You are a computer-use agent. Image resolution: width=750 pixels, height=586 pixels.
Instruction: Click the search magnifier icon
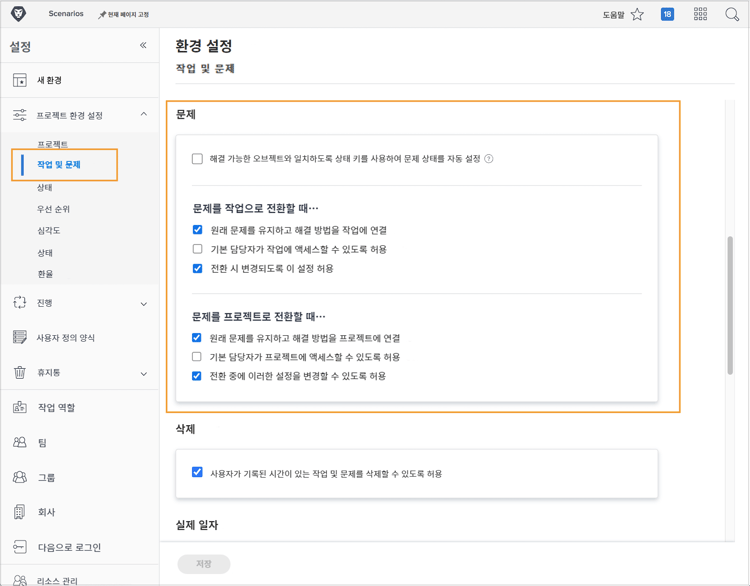(x=732, y=14)
